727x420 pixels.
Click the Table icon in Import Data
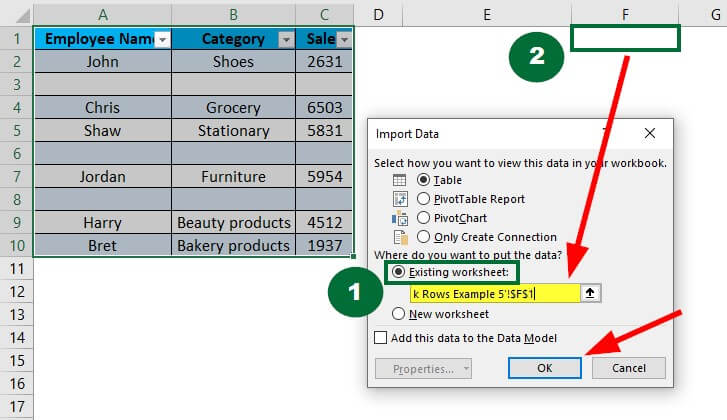pos(400,180)
